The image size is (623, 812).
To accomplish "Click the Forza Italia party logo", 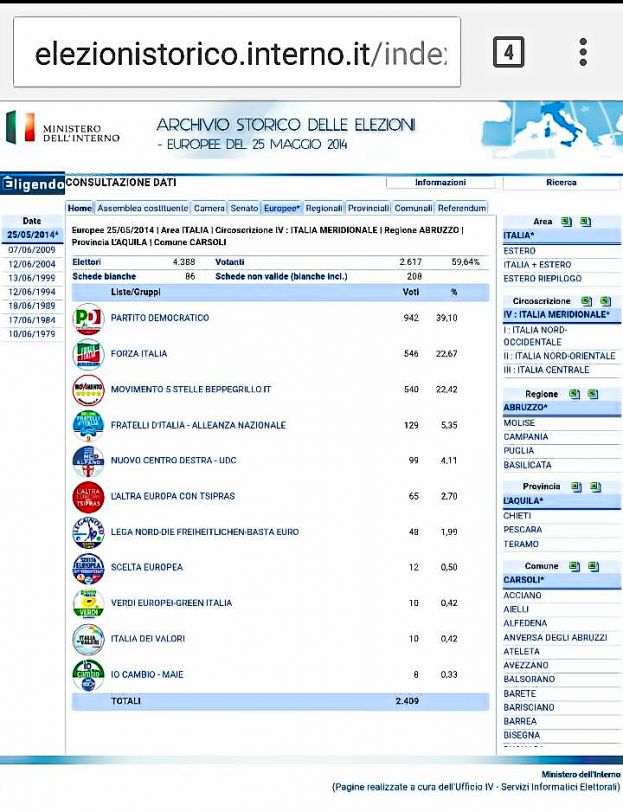I will tap(88, 354).
